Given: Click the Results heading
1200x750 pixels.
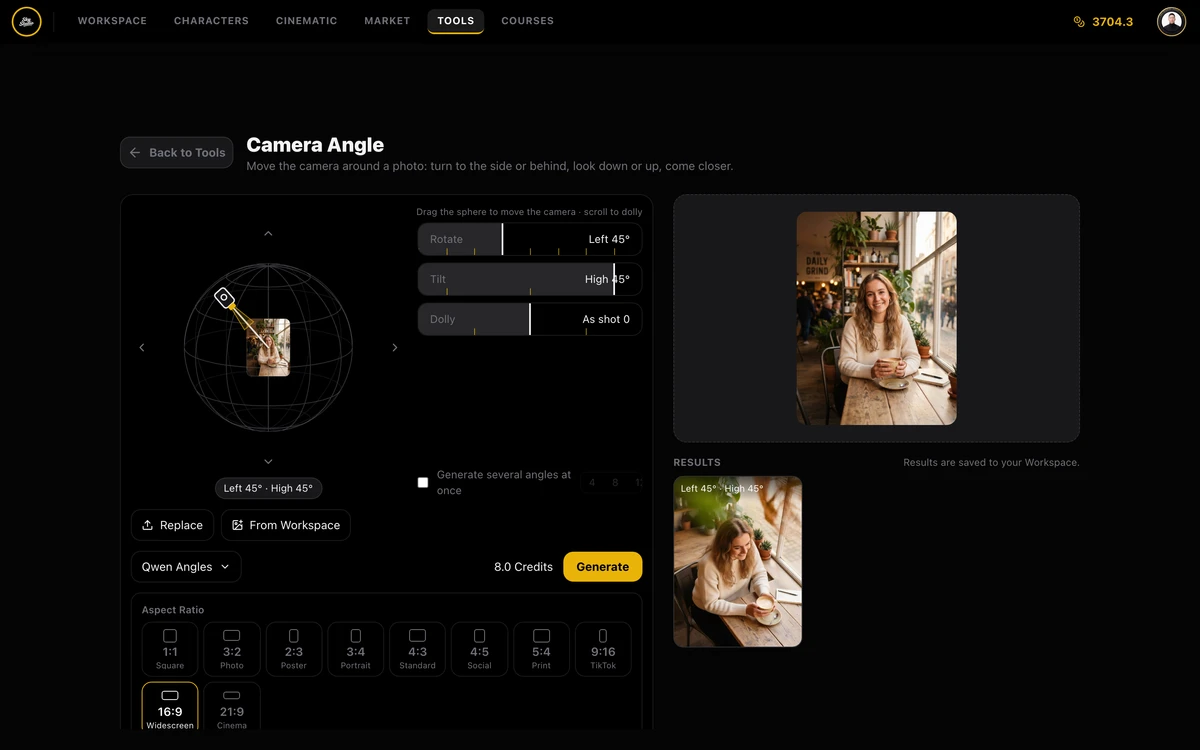Looking at the screenshot, I should click(x=697, y=463).
